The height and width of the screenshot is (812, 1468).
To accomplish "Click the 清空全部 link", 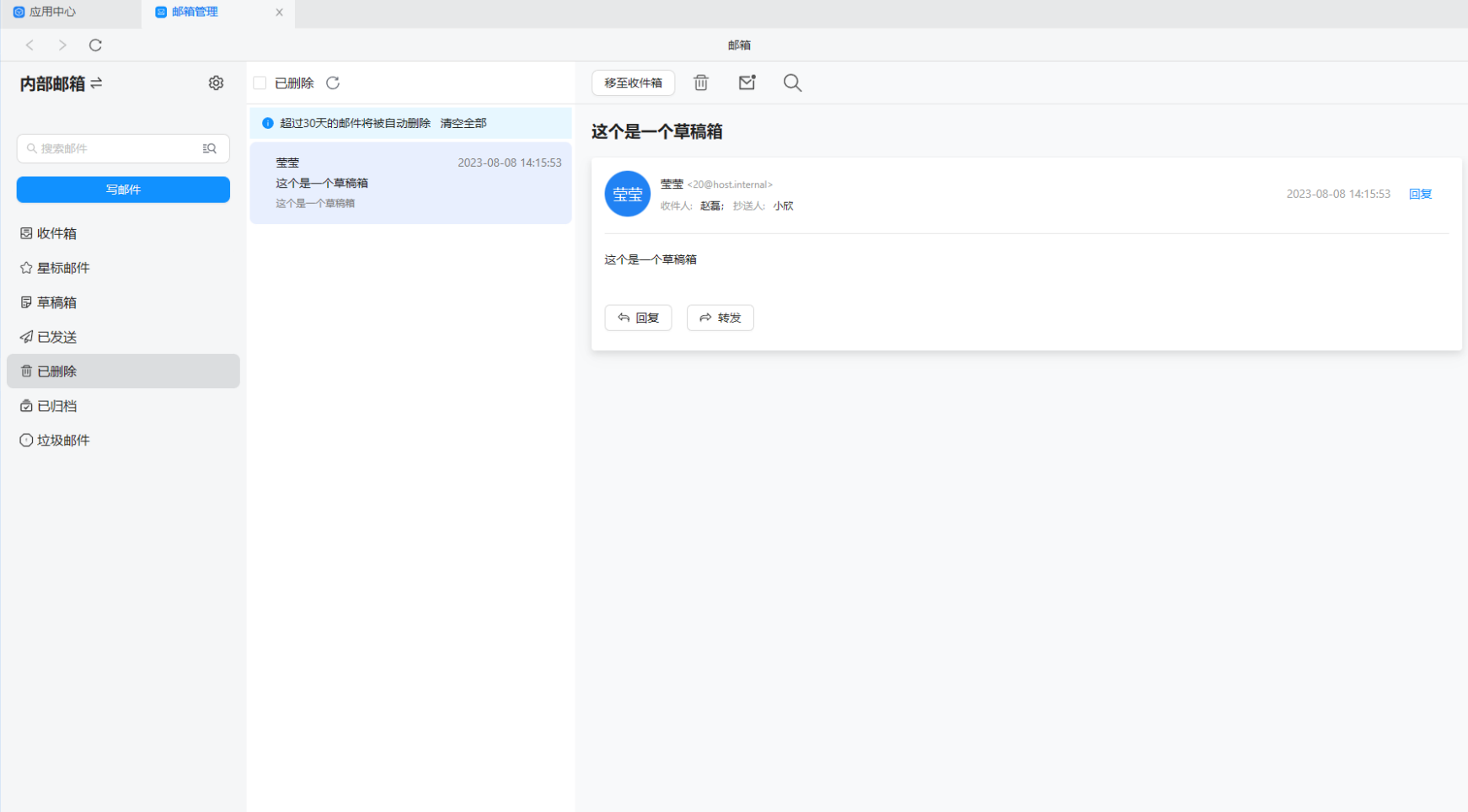I will (463, 123).
